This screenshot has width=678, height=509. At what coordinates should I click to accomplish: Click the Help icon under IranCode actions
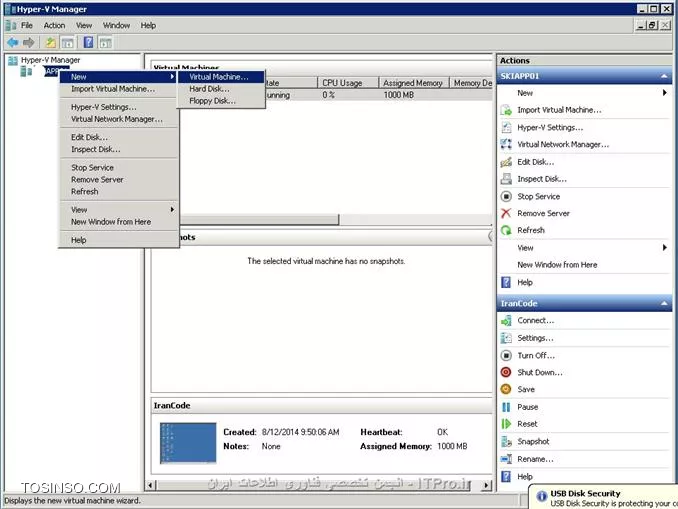pyautogui.click(x=506, y=477)
